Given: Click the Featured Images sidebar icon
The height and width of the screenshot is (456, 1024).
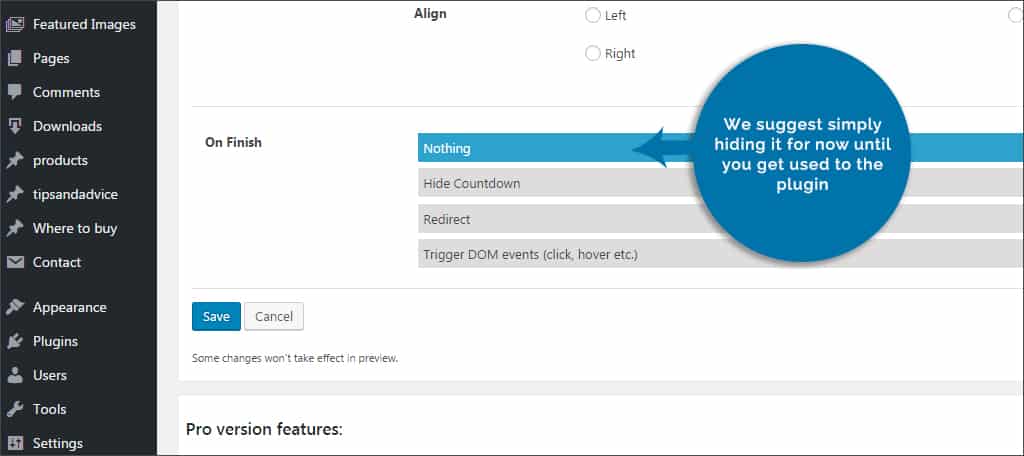Looking at the screenshot, I should click(x=15, y=24).
